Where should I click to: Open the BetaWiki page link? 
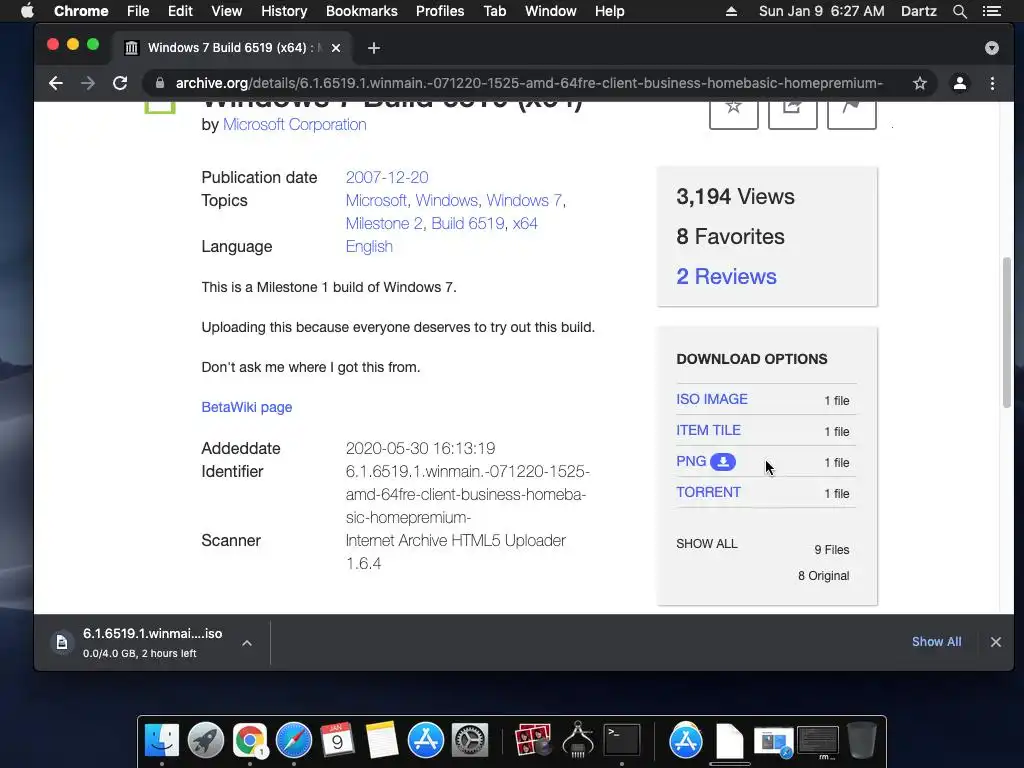click(x=247, y=407)
